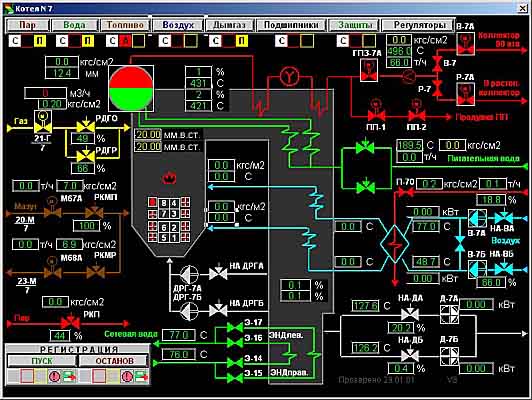
Task: Open the НА-ДБ flue damper valve
Action: (x=410, y=354)
